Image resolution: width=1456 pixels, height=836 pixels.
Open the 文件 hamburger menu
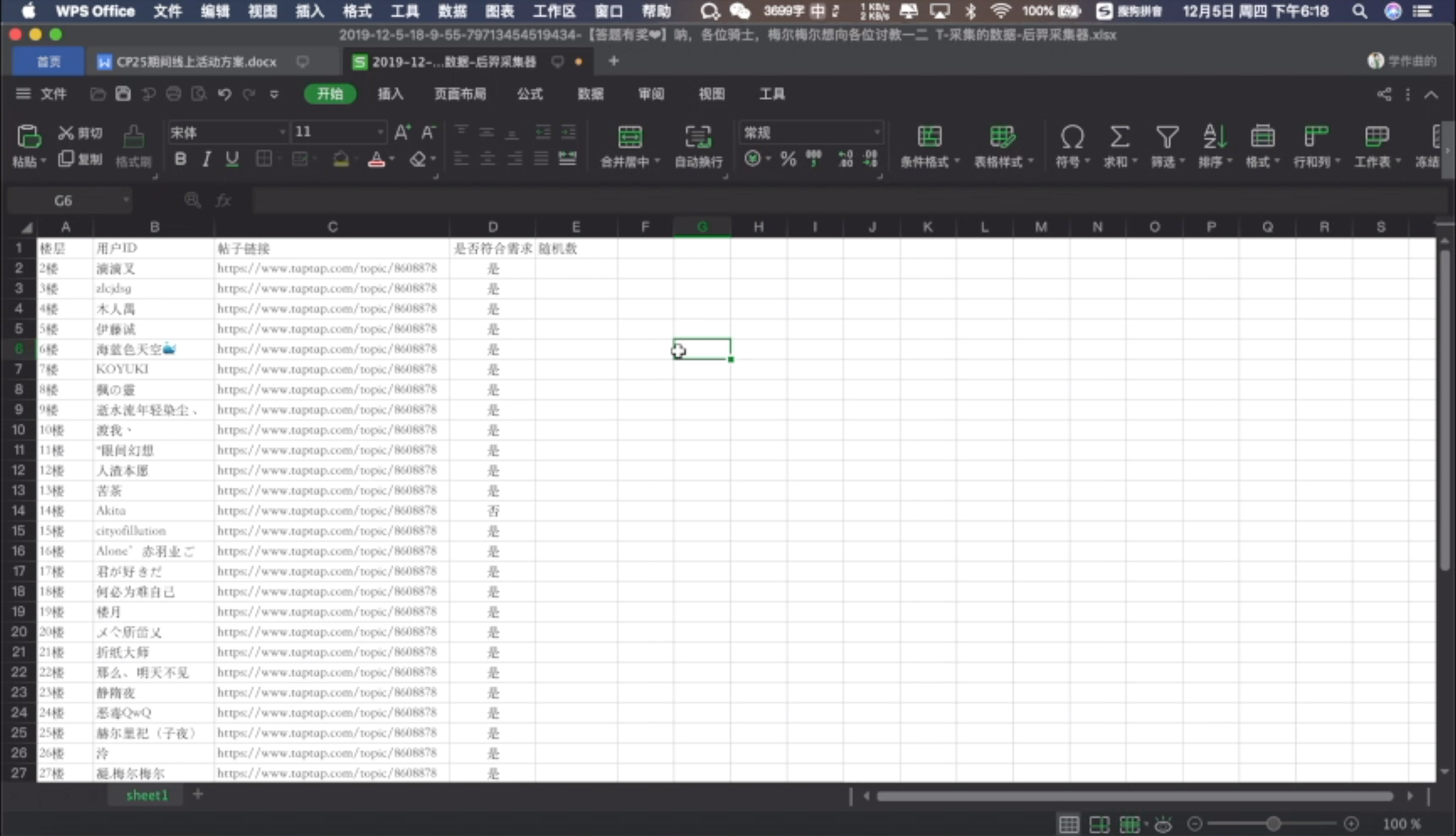41,94
